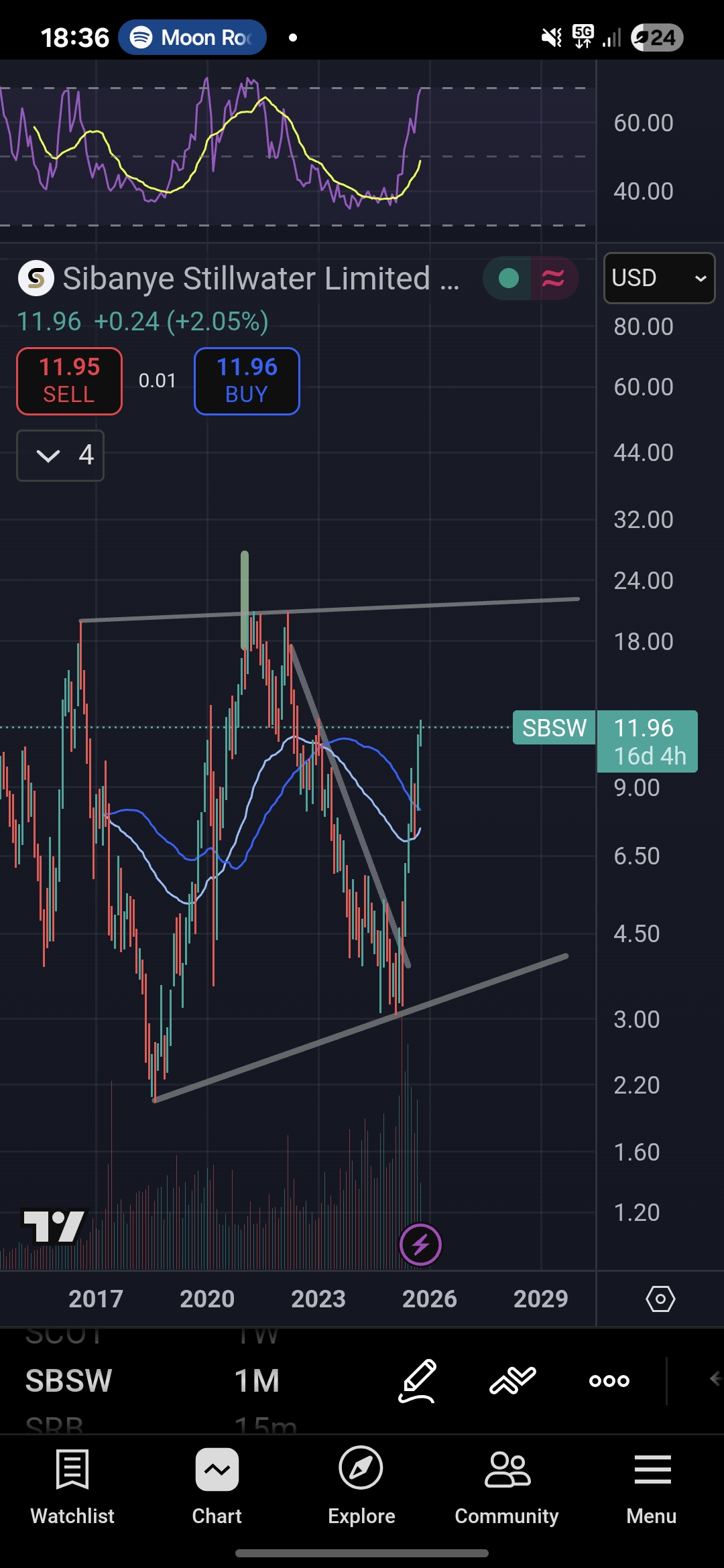Go to the Chart tab
This screenshot has height=1568, width=724.
click(217, 1488)
